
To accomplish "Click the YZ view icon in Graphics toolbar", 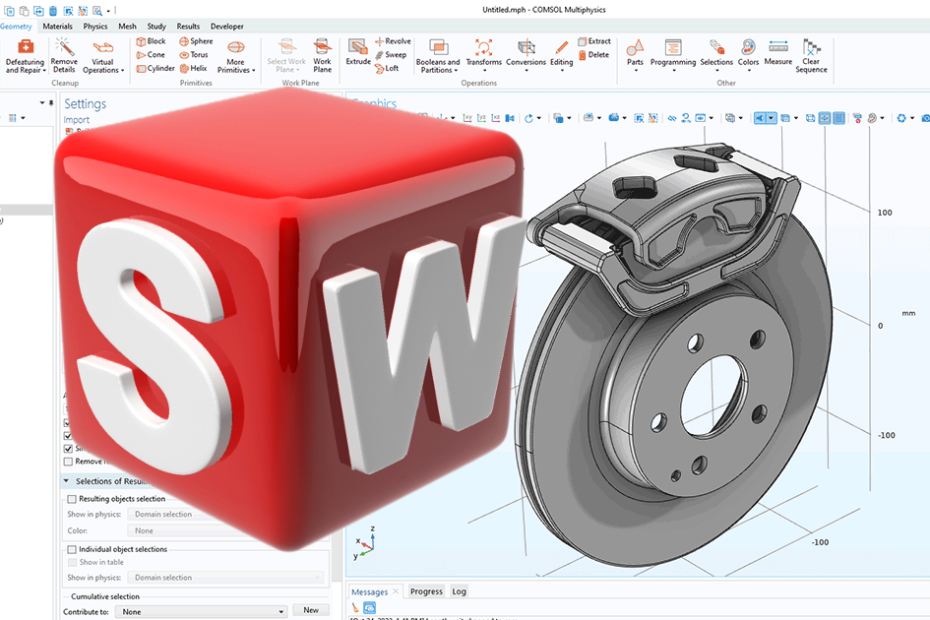I will [x=482, y=118].
